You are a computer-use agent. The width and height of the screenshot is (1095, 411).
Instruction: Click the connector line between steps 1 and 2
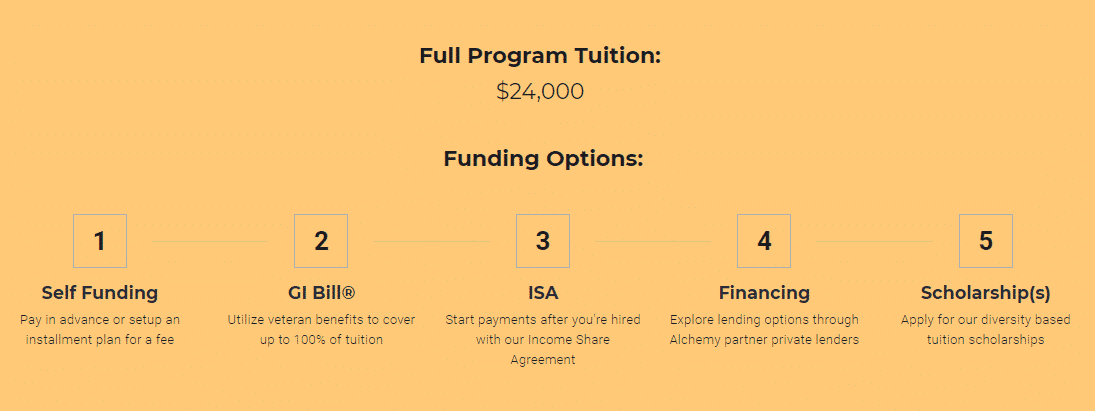click(x=210, y=241)
